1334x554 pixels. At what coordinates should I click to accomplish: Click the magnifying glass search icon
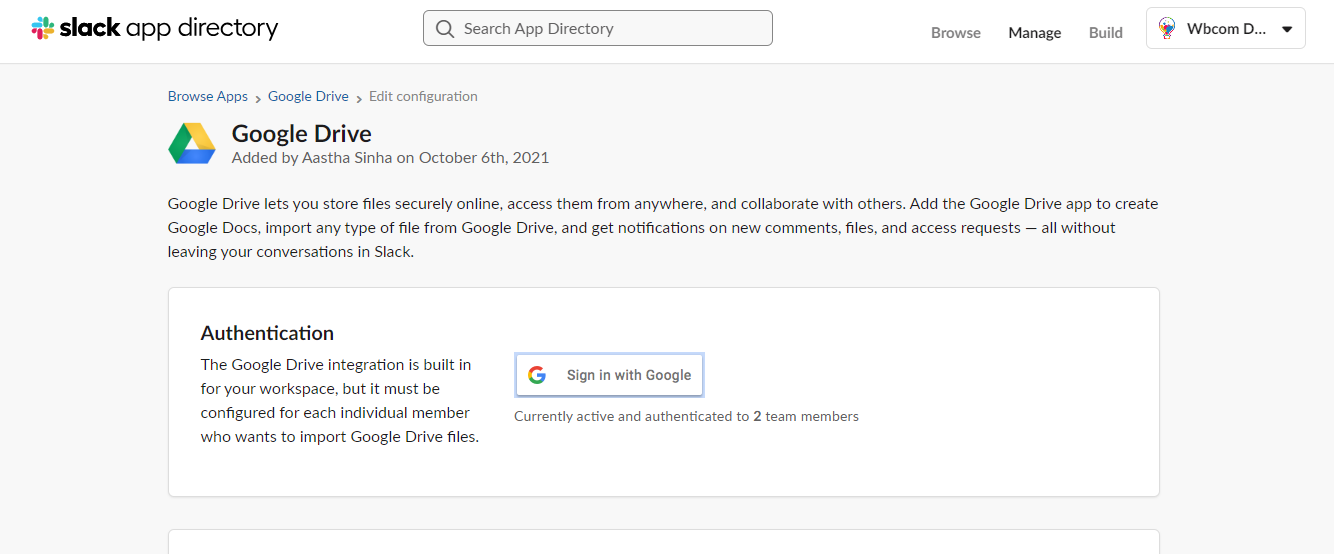[x=445, y=29]
